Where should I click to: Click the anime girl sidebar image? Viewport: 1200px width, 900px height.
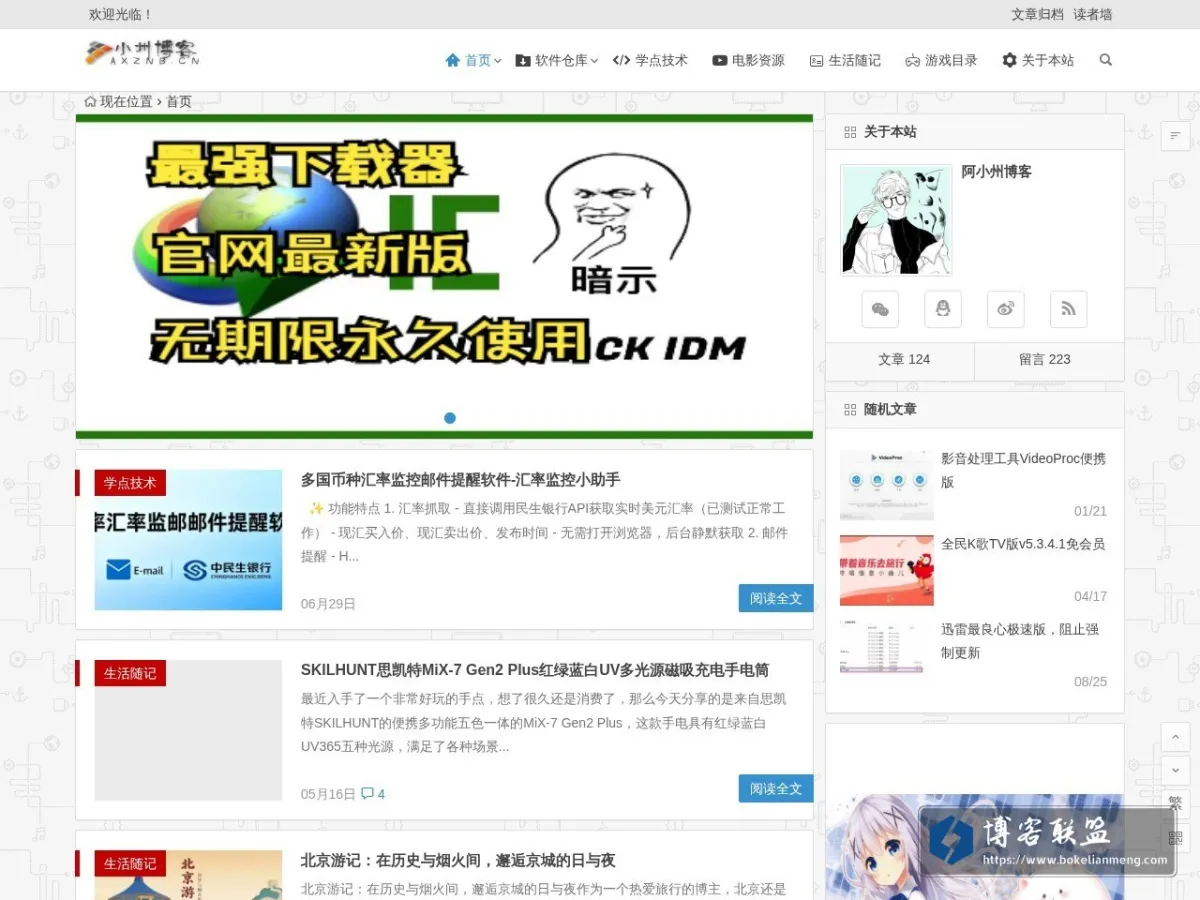pyautogui.click(x=975, y=845)
